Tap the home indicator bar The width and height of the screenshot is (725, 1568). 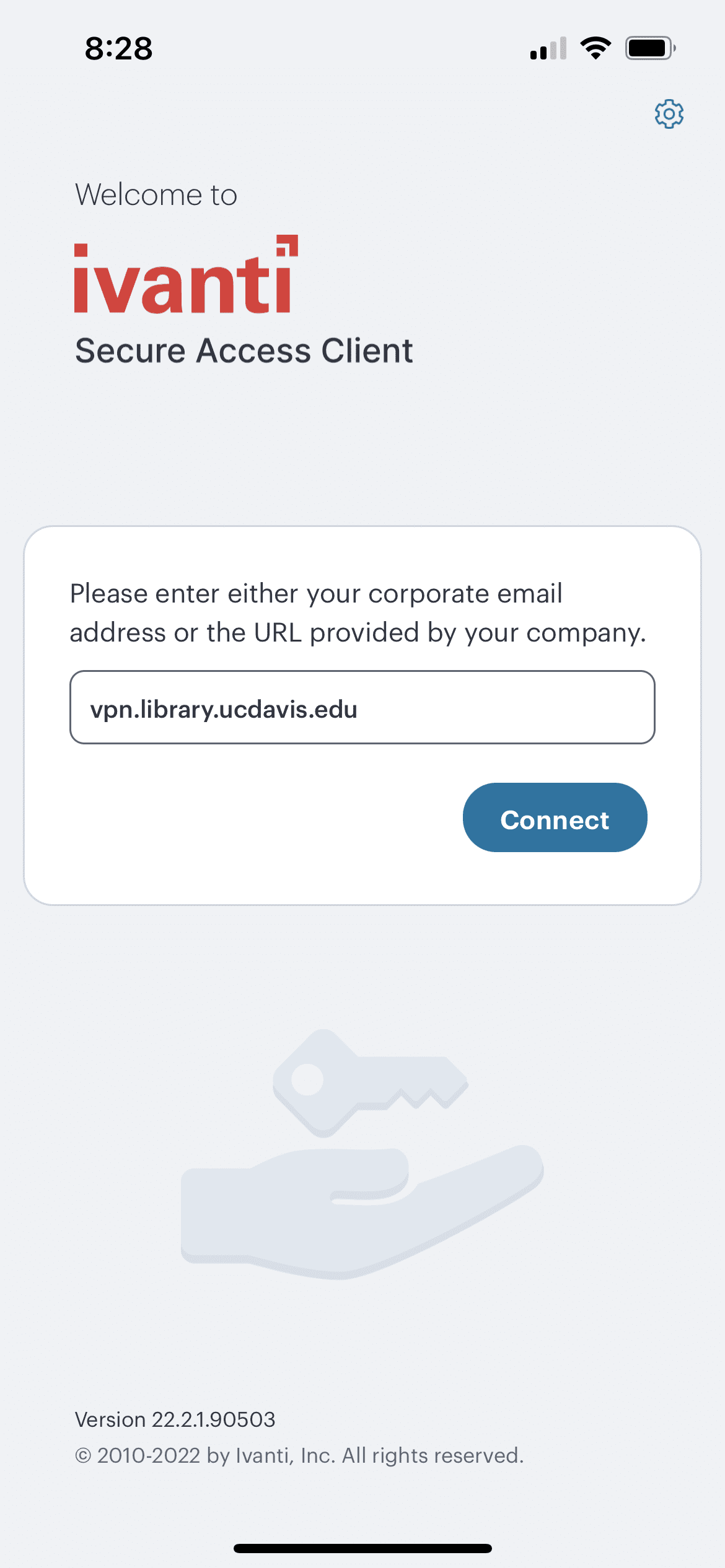[362, 1548]
